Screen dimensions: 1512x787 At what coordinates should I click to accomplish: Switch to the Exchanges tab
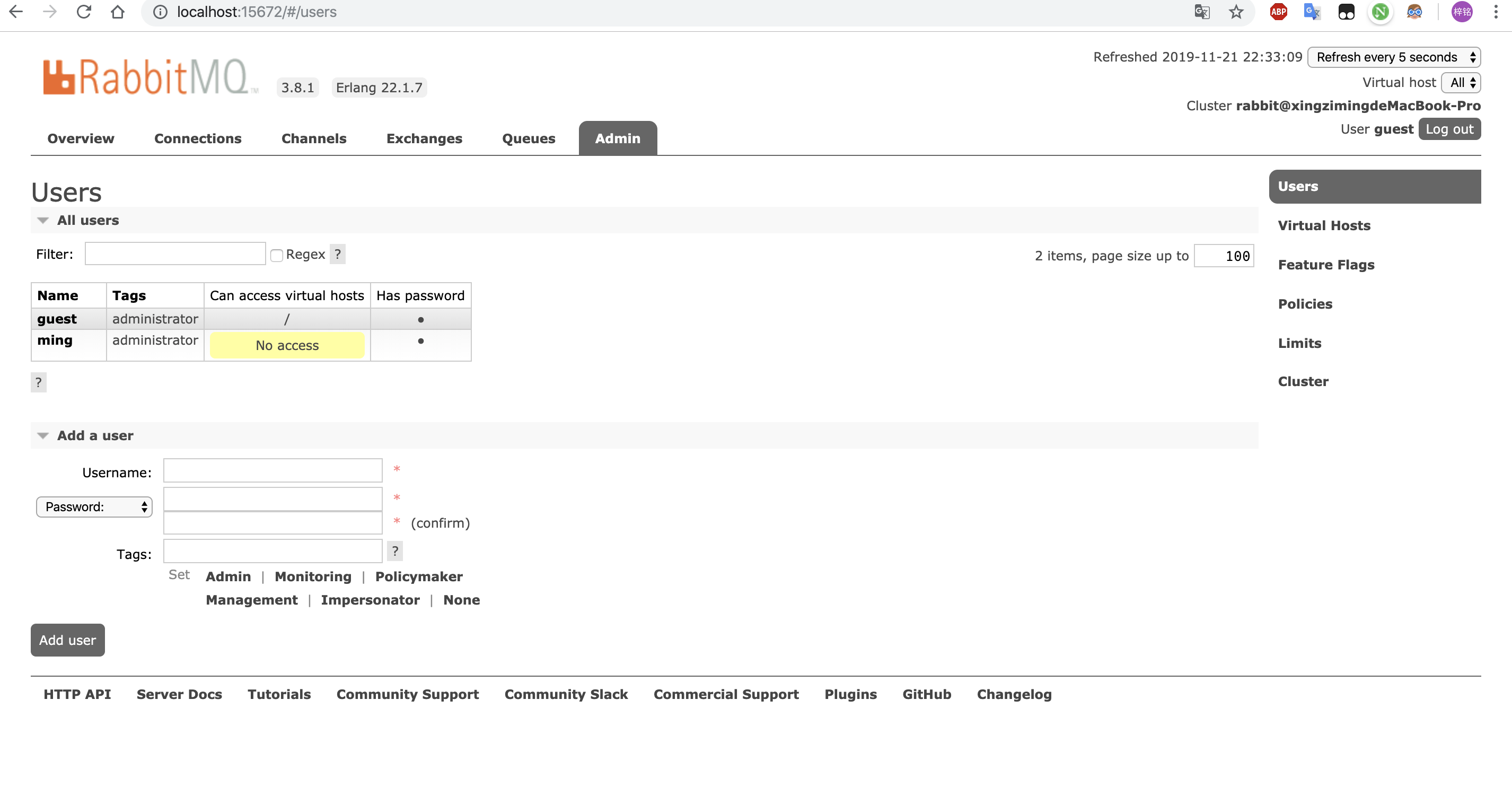click(x=424, y=138)
